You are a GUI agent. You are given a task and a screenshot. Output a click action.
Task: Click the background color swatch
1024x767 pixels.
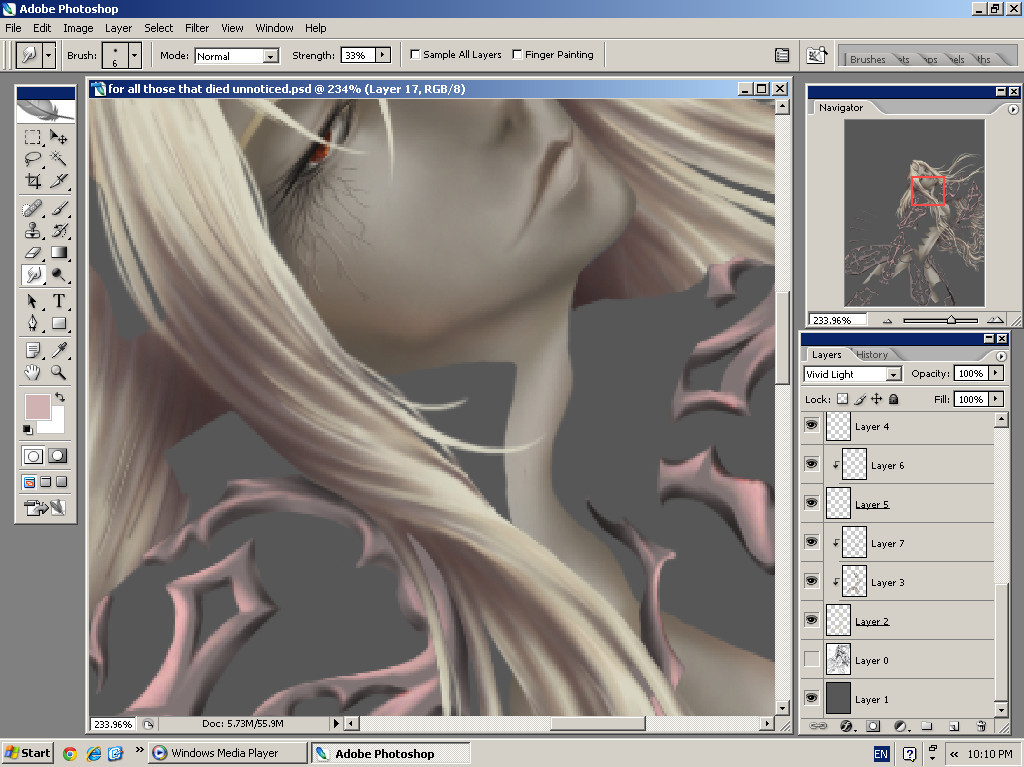[56, 423]
